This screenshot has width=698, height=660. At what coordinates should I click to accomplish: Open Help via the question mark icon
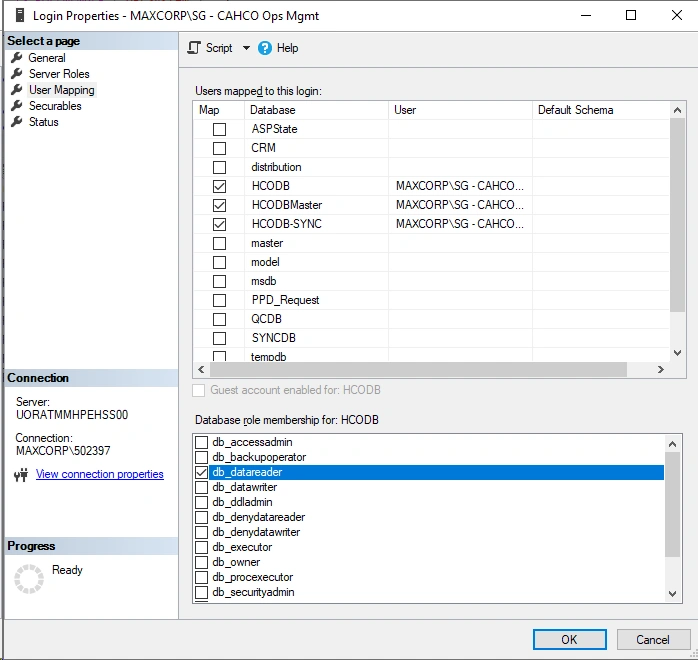(x=264, y=48)
